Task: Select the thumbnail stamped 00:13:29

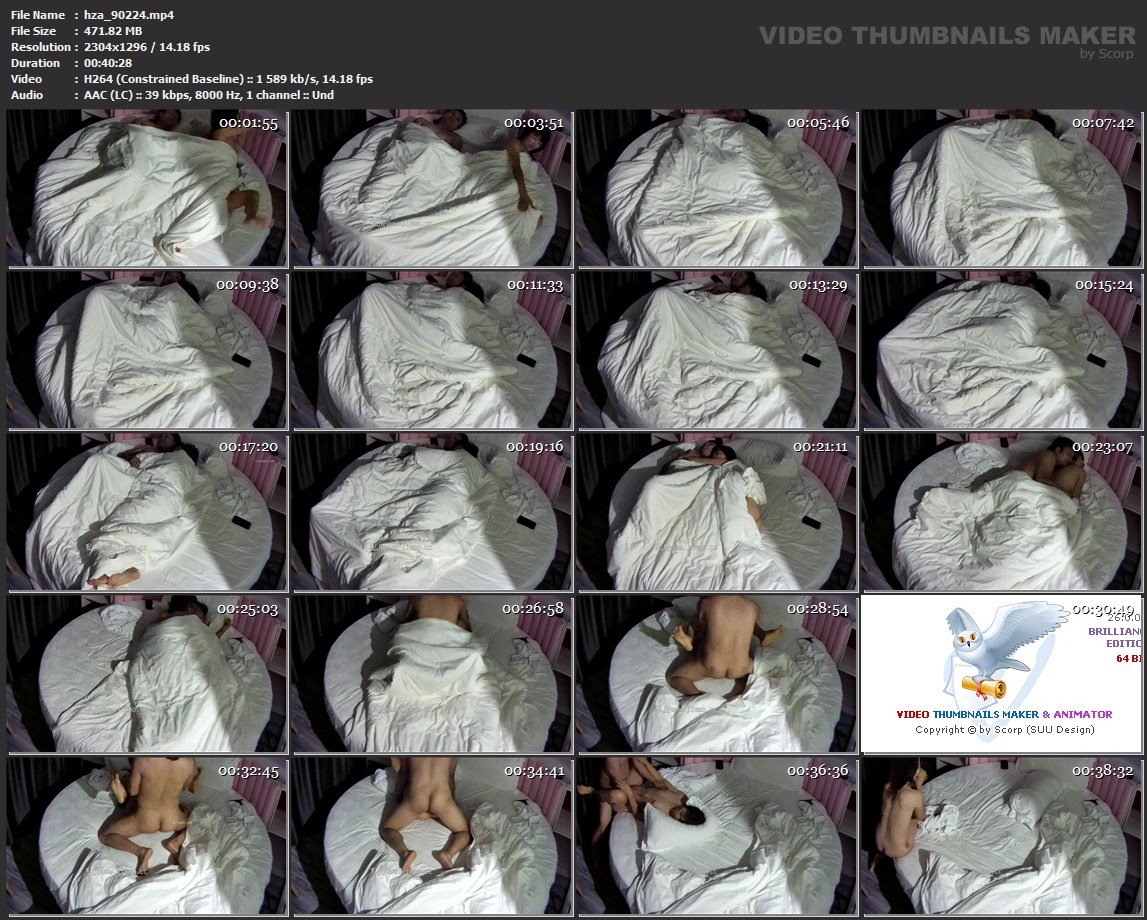Action: pyautogui.click(x=716, y=350)
